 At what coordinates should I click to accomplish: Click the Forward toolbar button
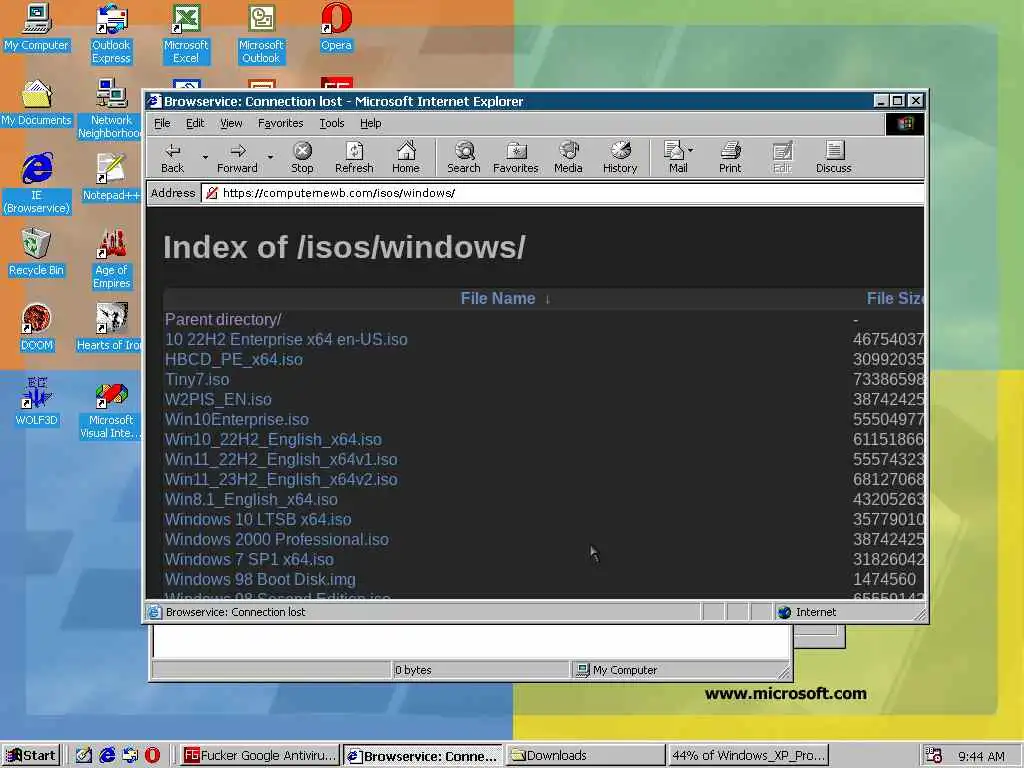tap(237, 157)
